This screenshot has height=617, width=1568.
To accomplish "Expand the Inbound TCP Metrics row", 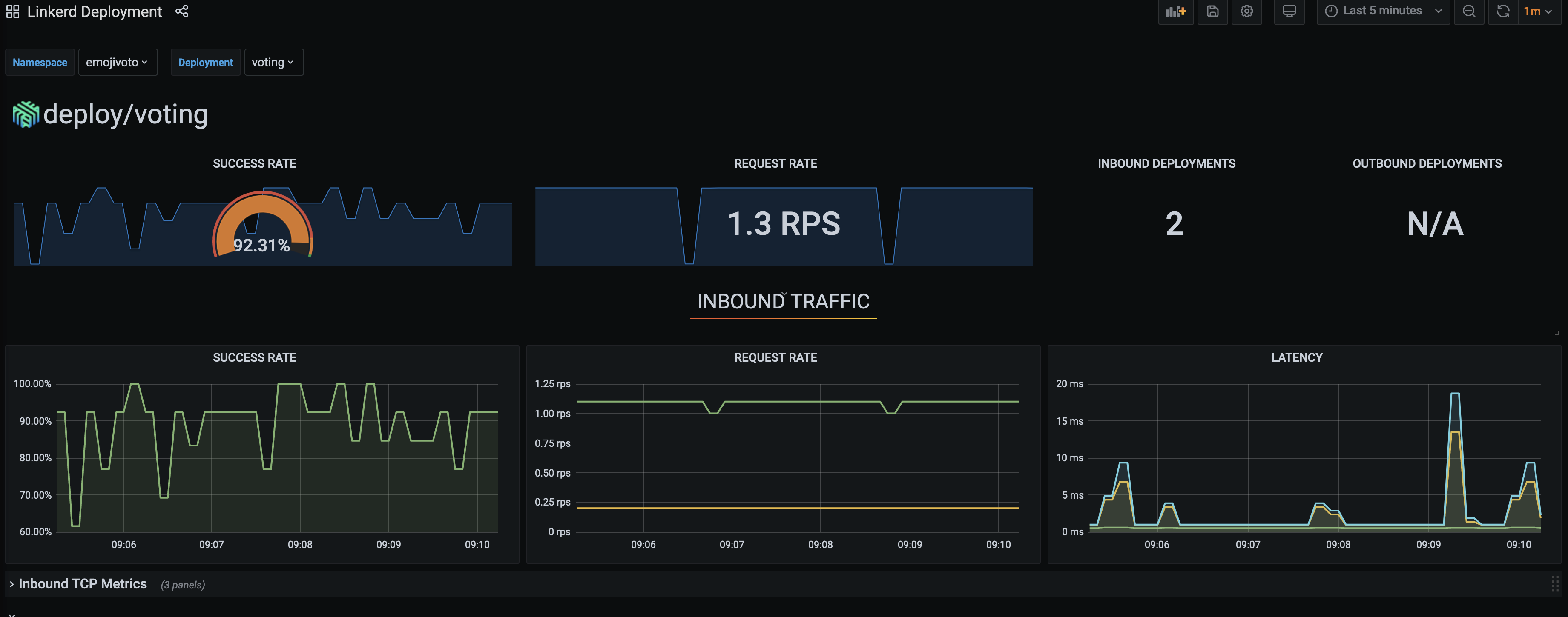I will (x=82, y=584).
